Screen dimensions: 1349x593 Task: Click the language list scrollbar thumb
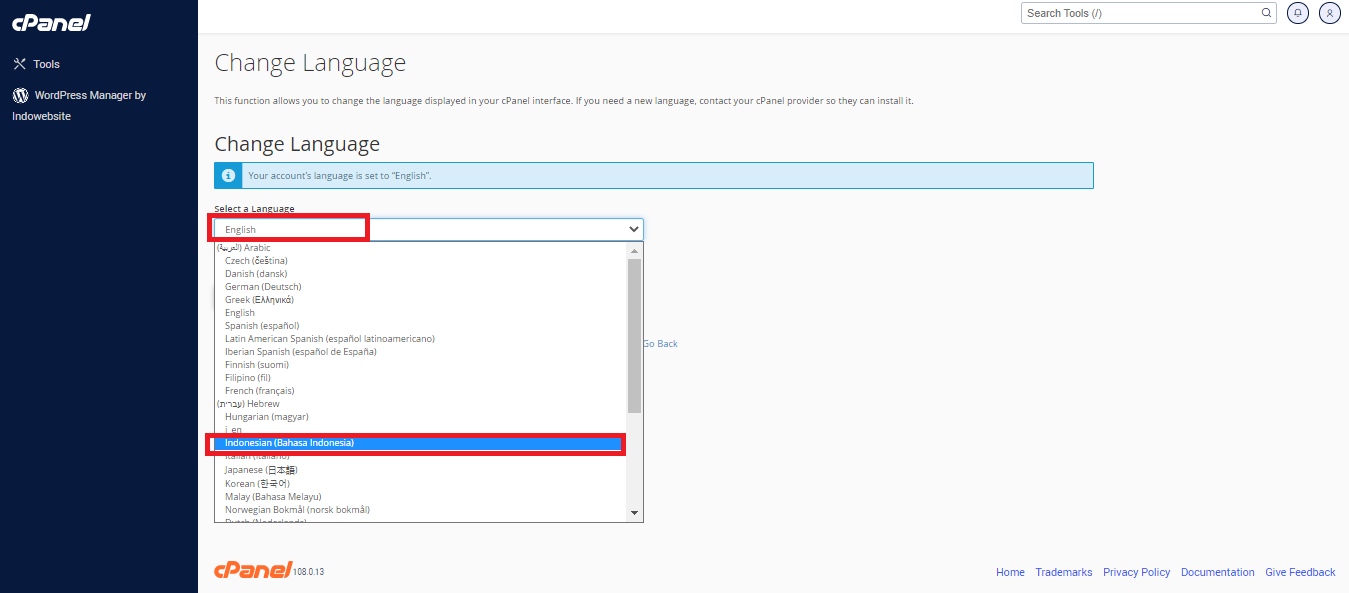634,335
